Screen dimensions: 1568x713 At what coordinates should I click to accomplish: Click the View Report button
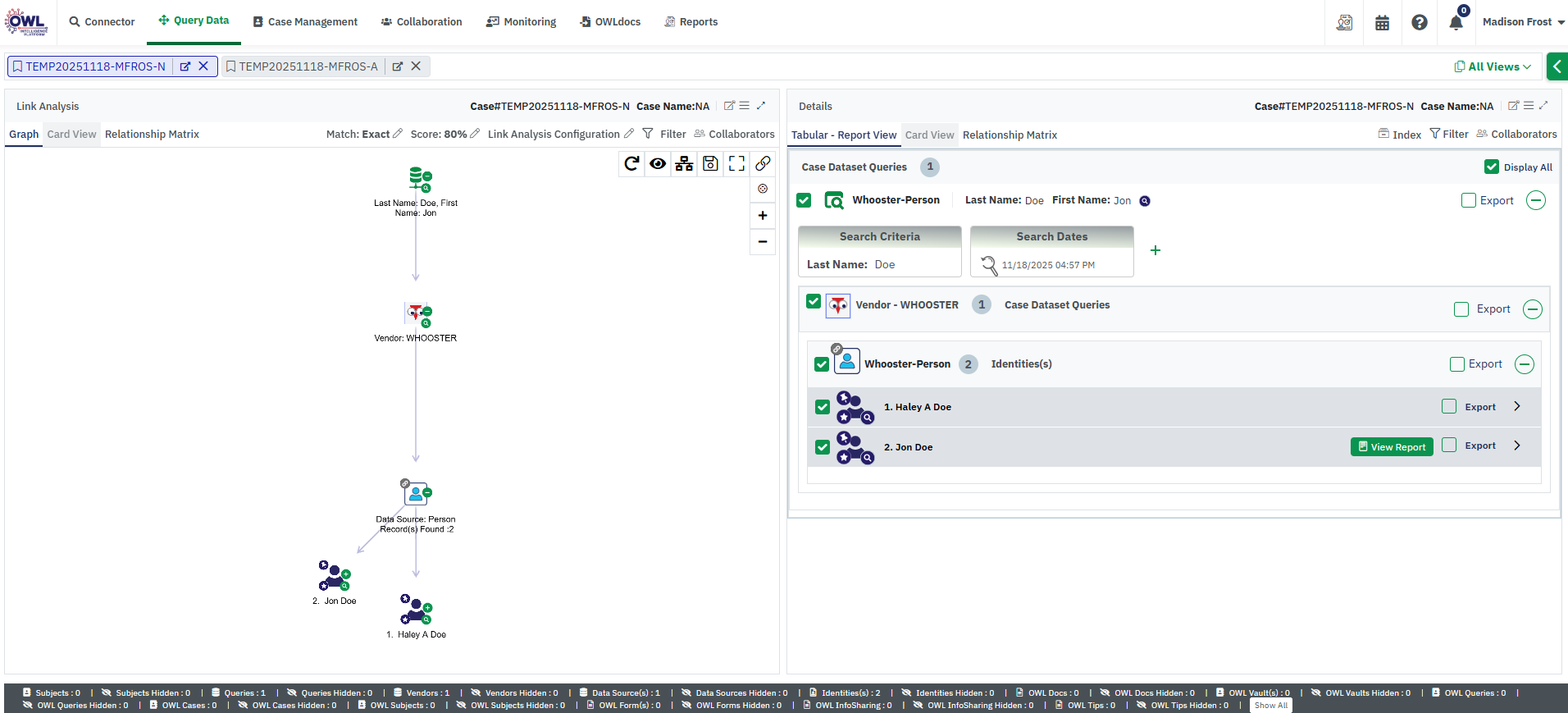(1392, 447)
